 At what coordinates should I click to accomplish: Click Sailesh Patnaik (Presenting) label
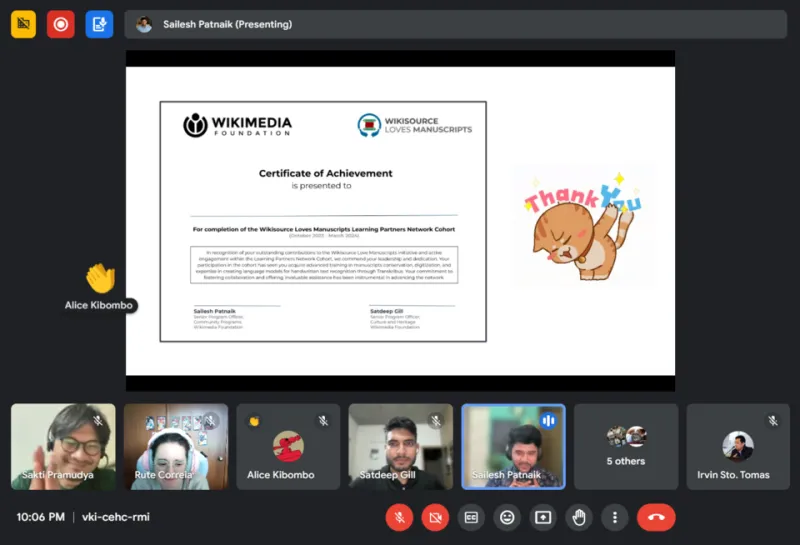click(228, 24)
